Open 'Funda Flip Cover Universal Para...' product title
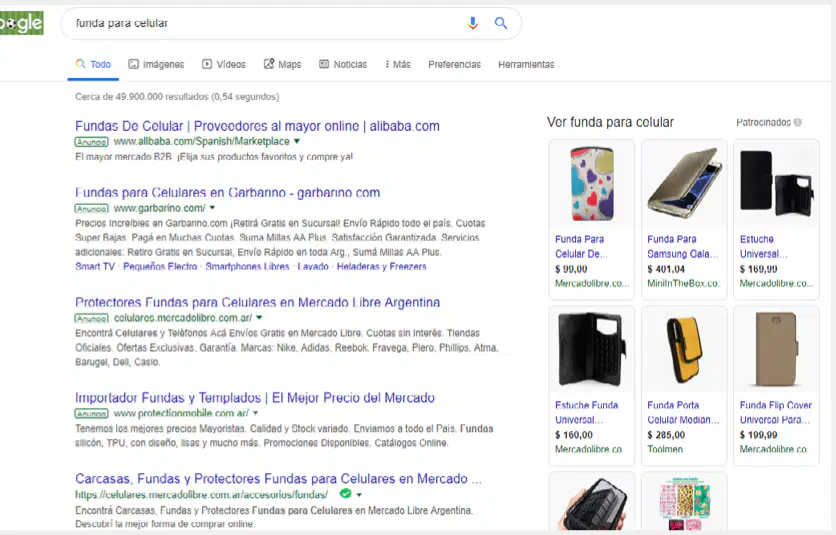 click(x=776, y=412)
